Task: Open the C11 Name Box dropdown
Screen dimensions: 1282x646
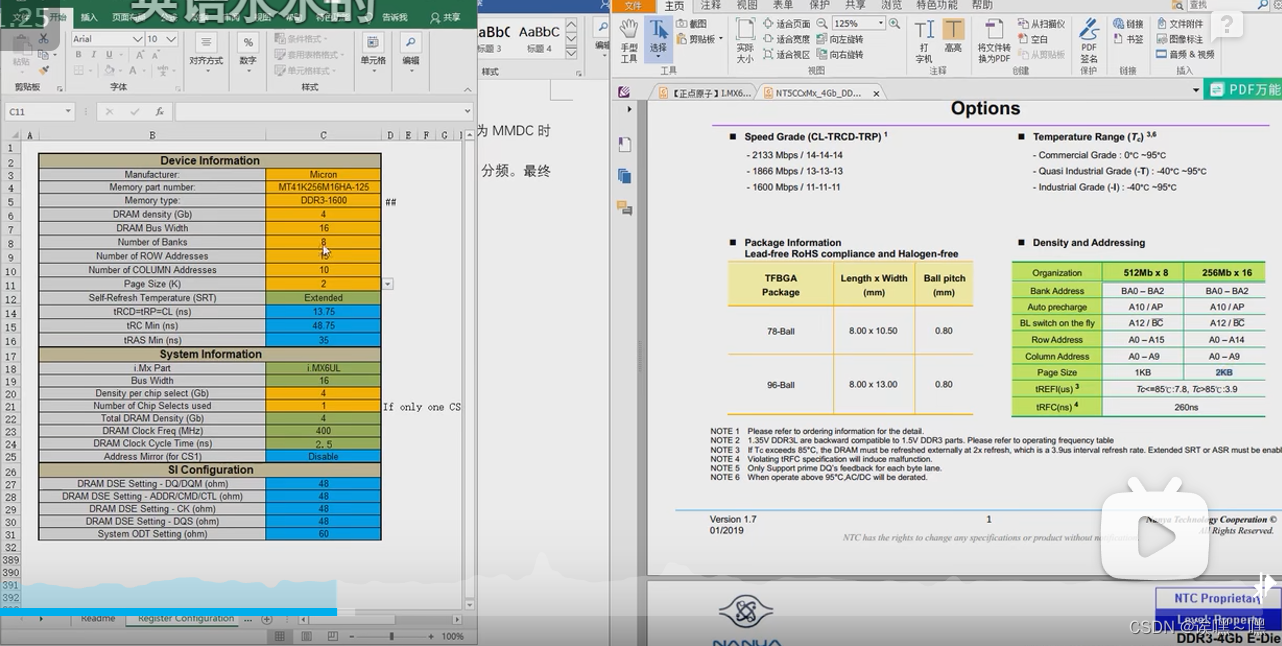Action: point(68,112)
